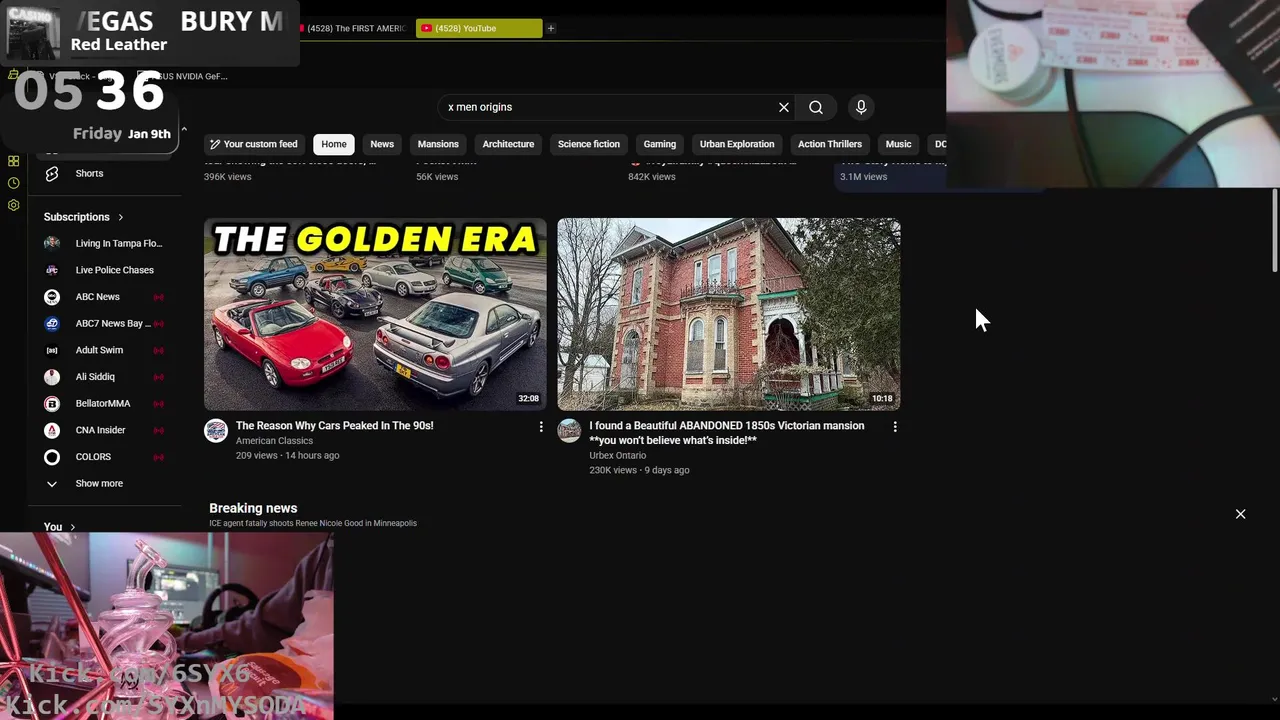Open Live Police Chases channel avatar
This screenshot has height=720, width=1280.
click(52, 270)
